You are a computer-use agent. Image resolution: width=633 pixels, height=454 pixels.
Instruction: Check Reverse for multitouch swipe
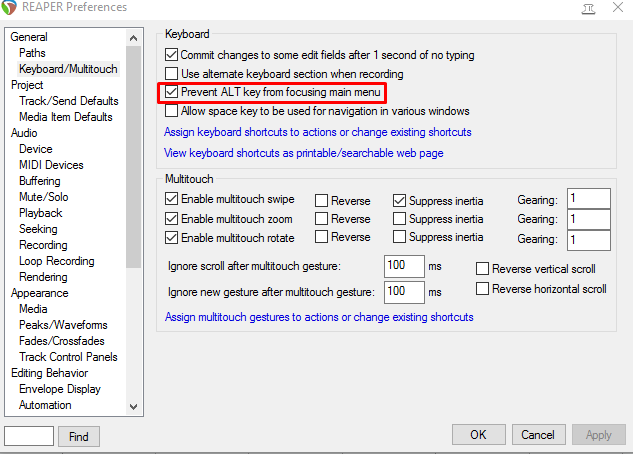click(321, 200)
